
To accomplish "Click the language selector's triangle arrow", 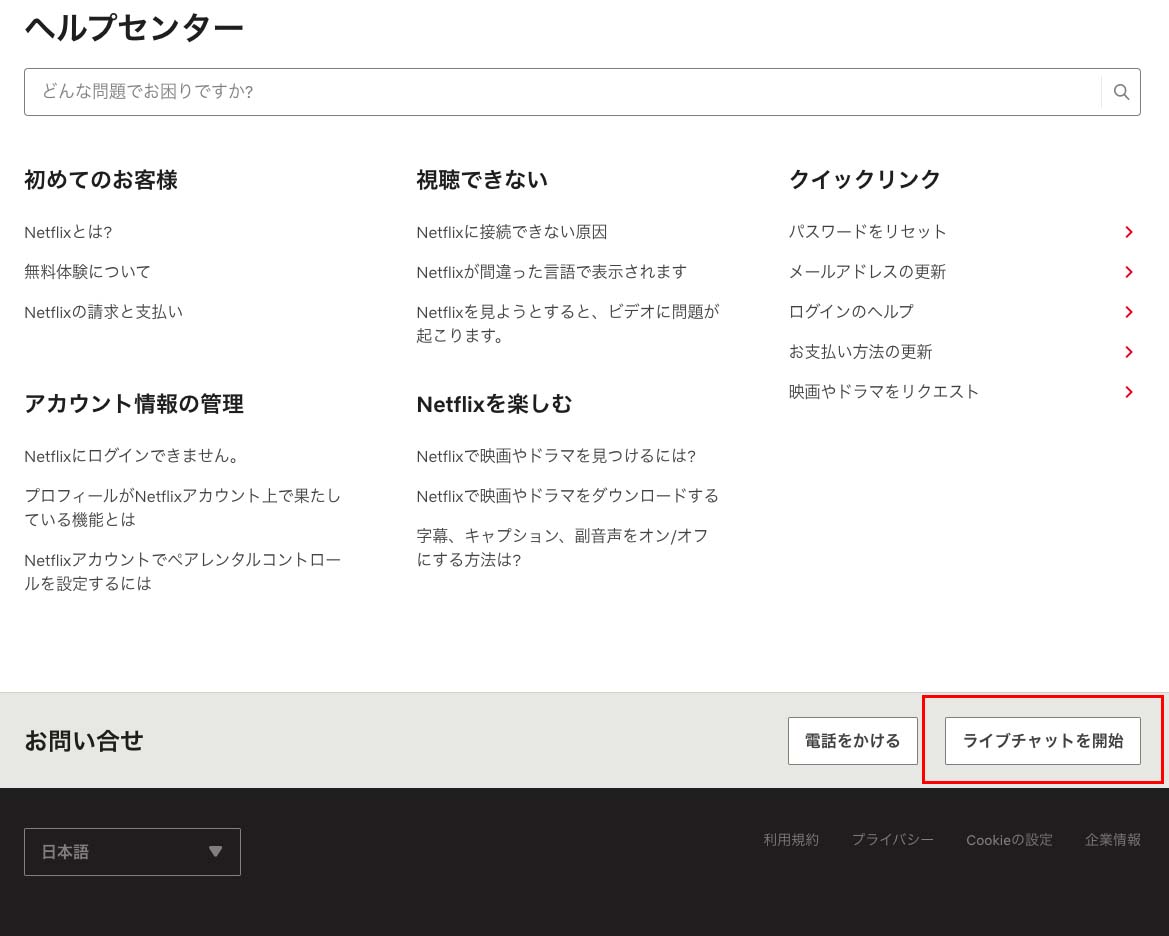I will (215, 851).
